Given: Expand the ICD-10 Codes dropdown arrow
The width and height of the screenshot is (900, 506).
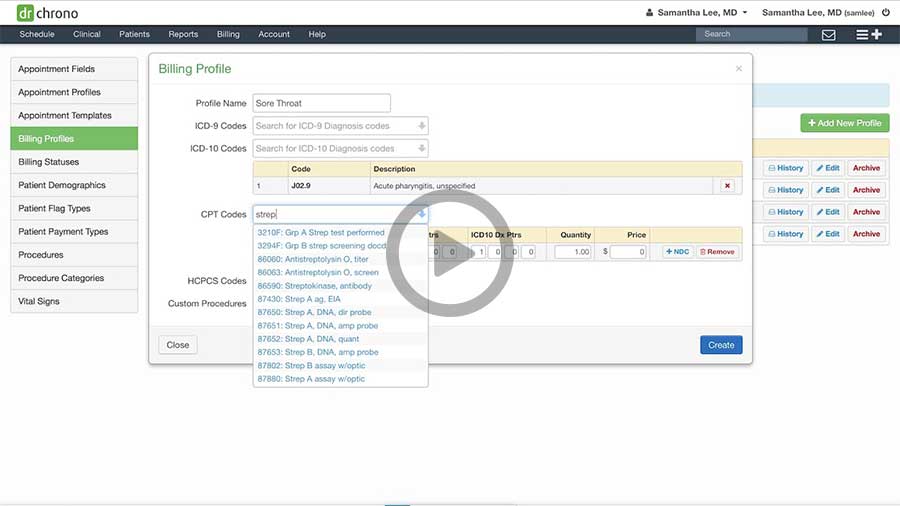Looking at the screenshot, I should [421, 149].
